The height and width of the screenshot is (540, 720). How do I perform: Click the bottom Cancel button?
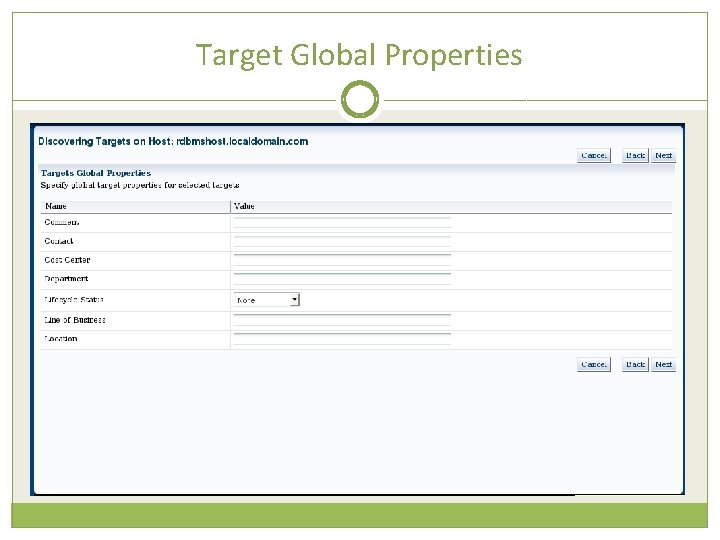(594, 365)
